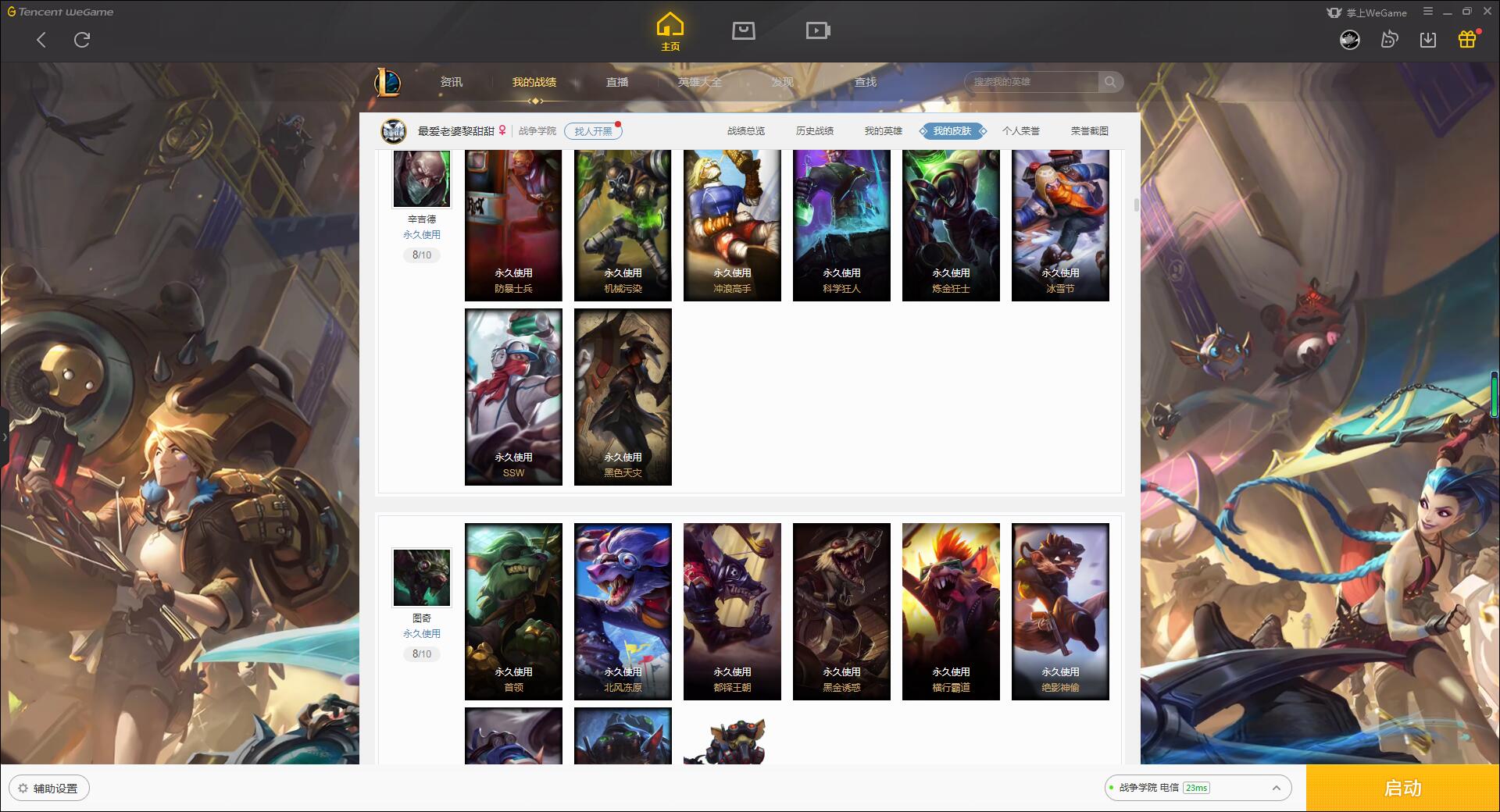Open the store icon in top bar
The image size is (1500, 812).
[744, 30]
